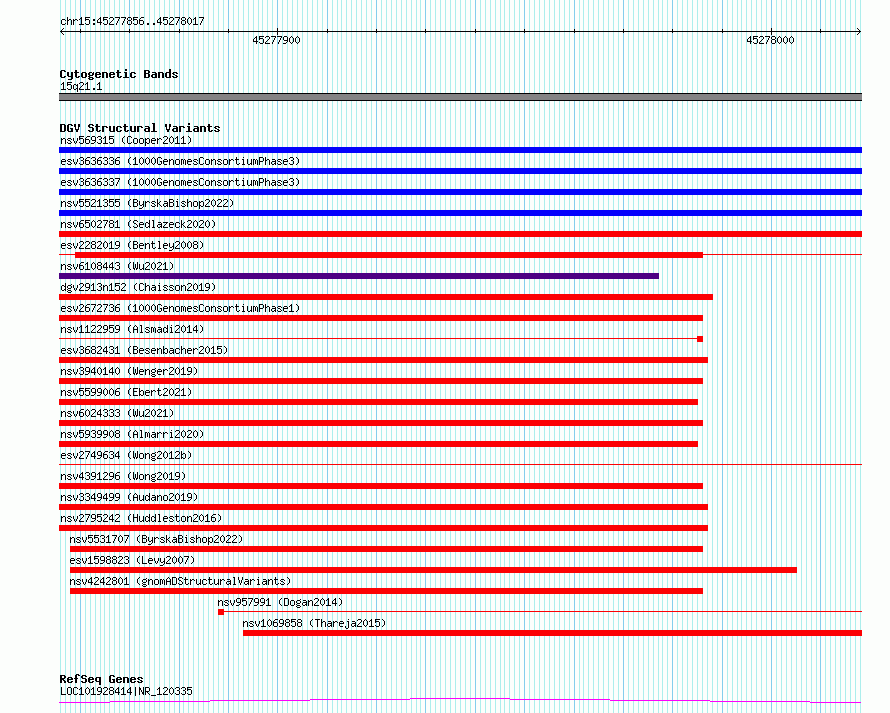Select the small red square end of nsv1122959

coord(700,339)
